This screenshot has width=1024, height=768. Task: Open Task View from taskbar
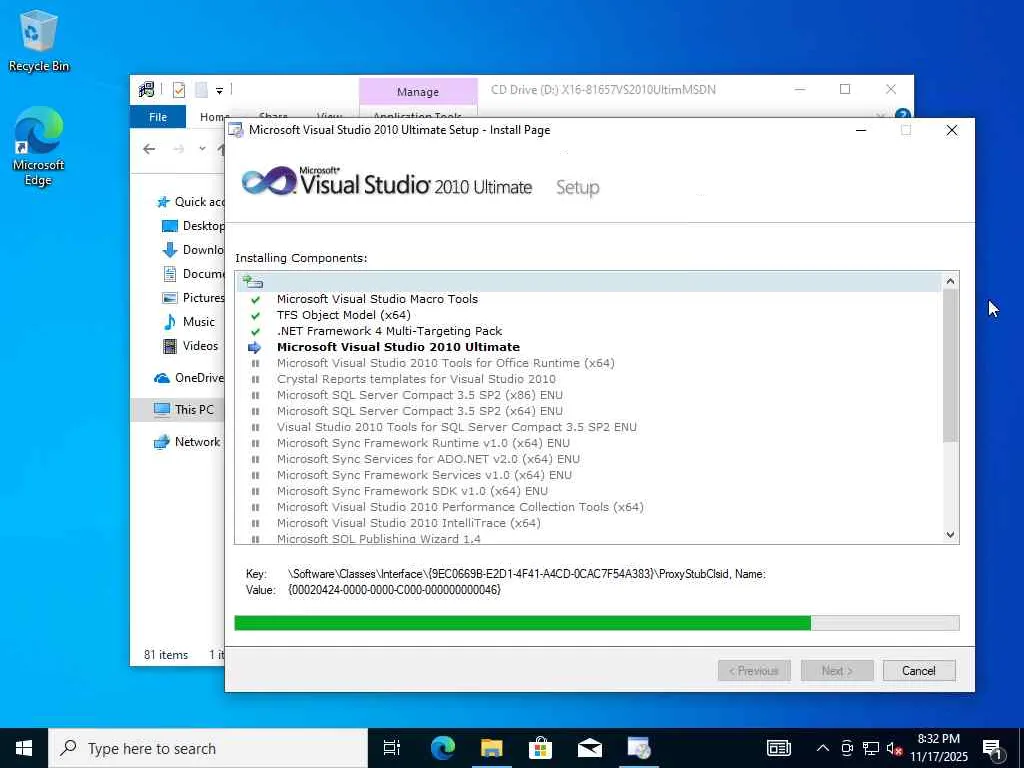[x=392, y=748]
